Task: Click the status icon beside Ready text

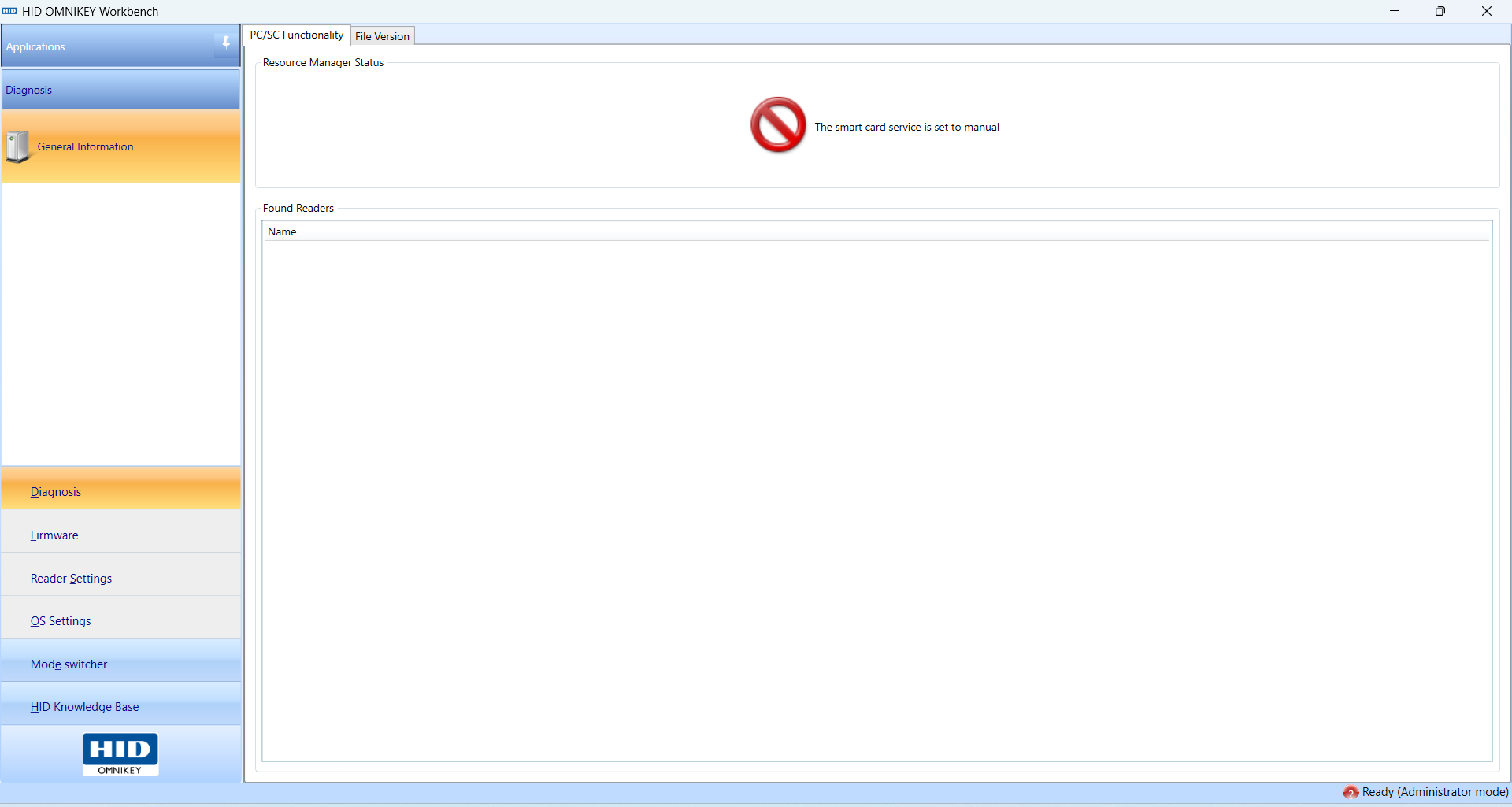Action: 1351,792
